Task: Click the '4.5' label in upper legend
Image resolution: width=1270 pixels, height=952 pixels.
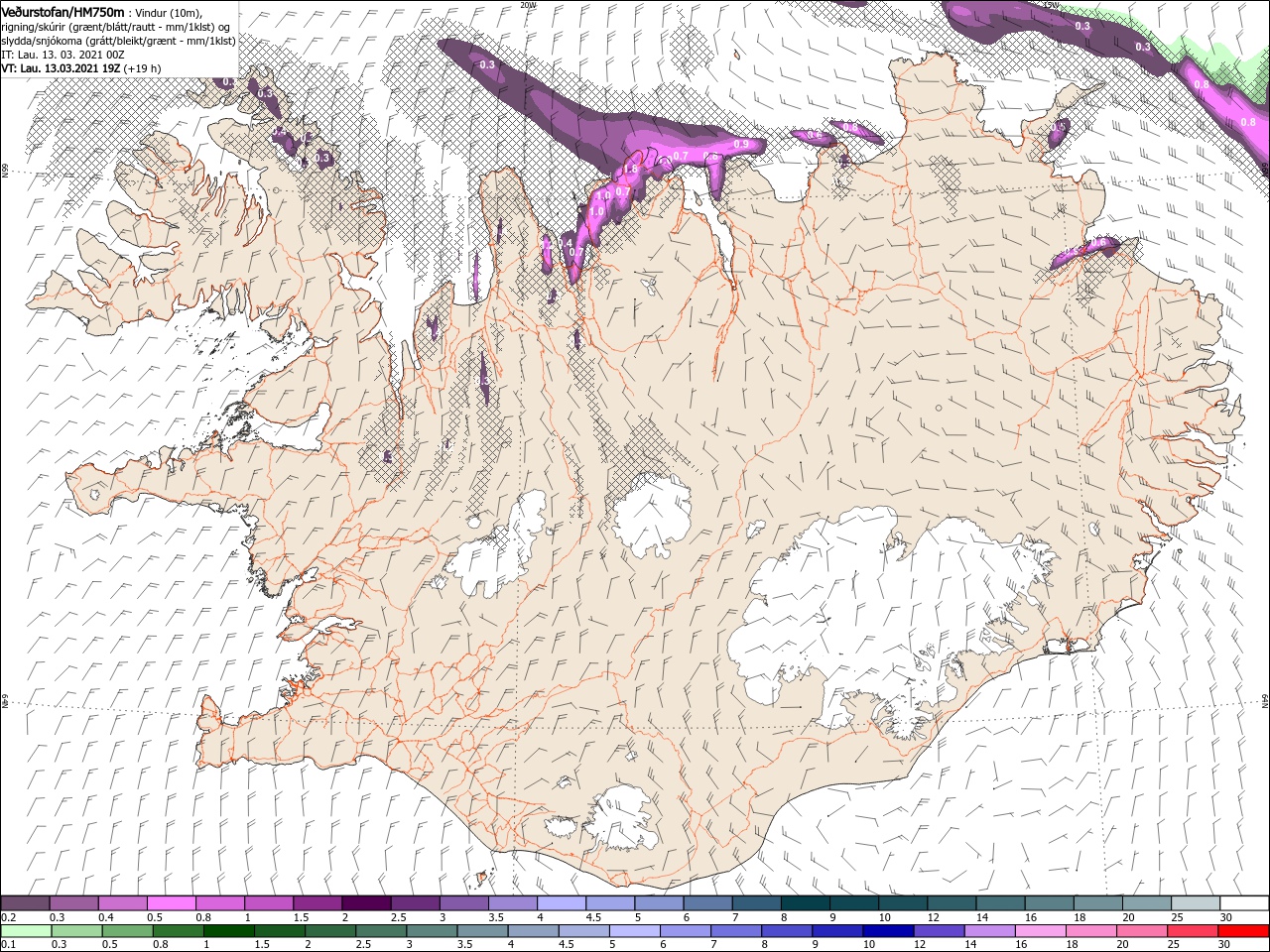Action: click(x=592, y=917)
